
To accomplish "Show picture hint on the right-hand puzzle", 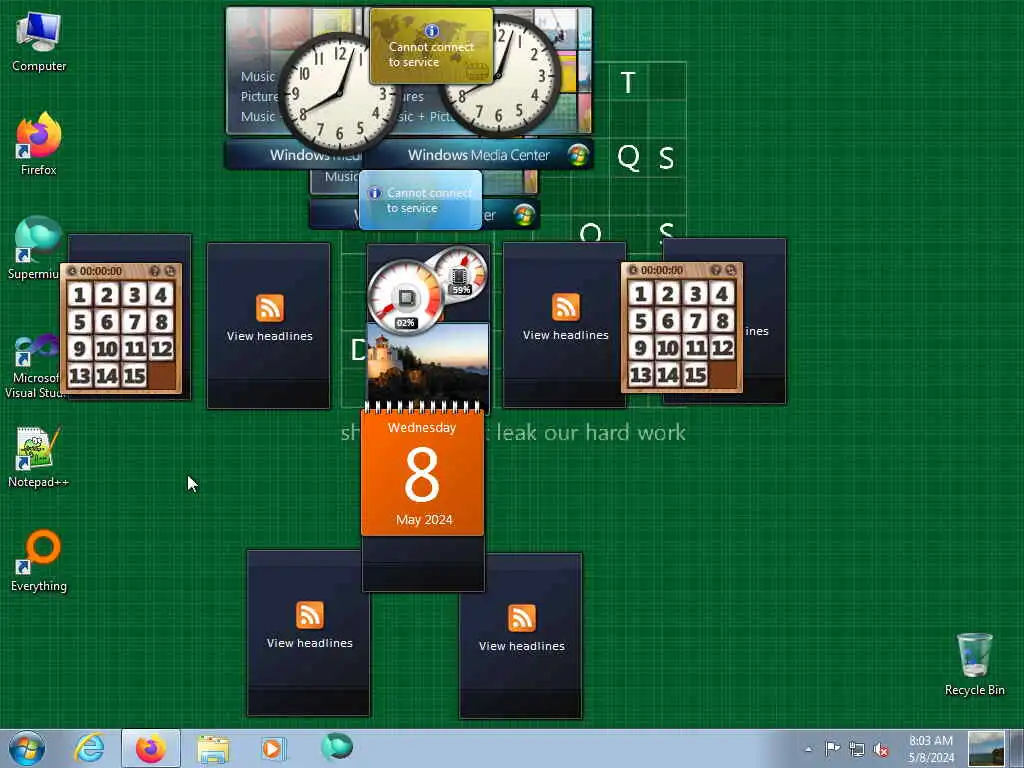I will pyautogui.click(x=716, y=270).
